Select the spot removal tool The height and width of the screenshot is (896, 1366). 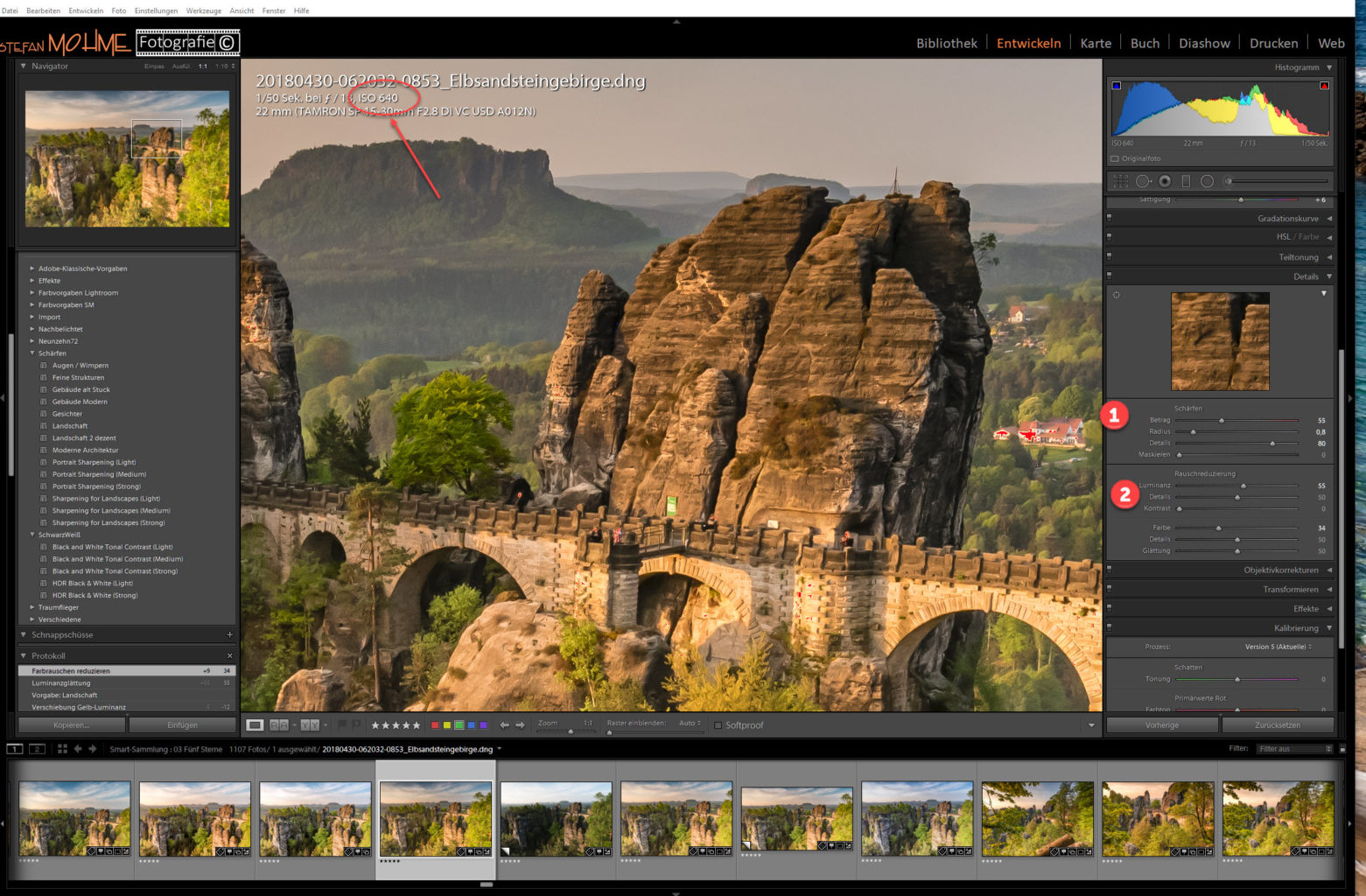click(1143, 181)
